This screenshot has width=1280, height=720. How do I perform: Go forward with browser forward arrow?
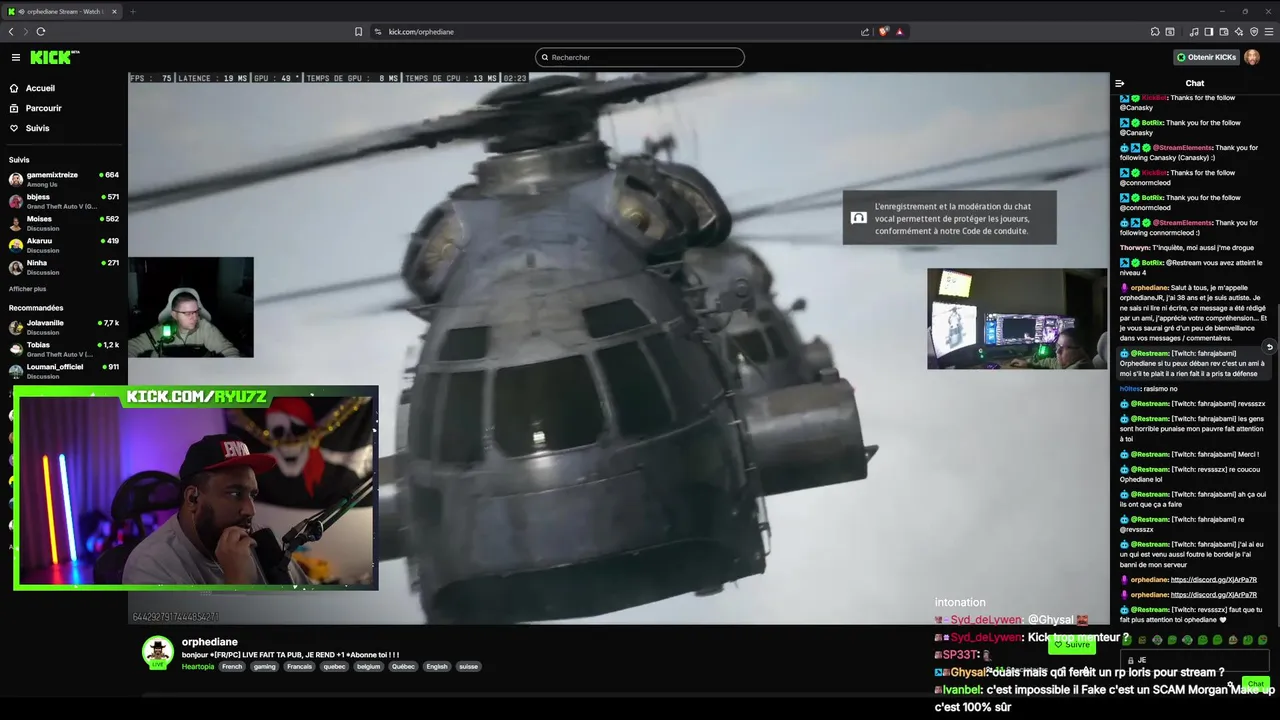(25, 31)
